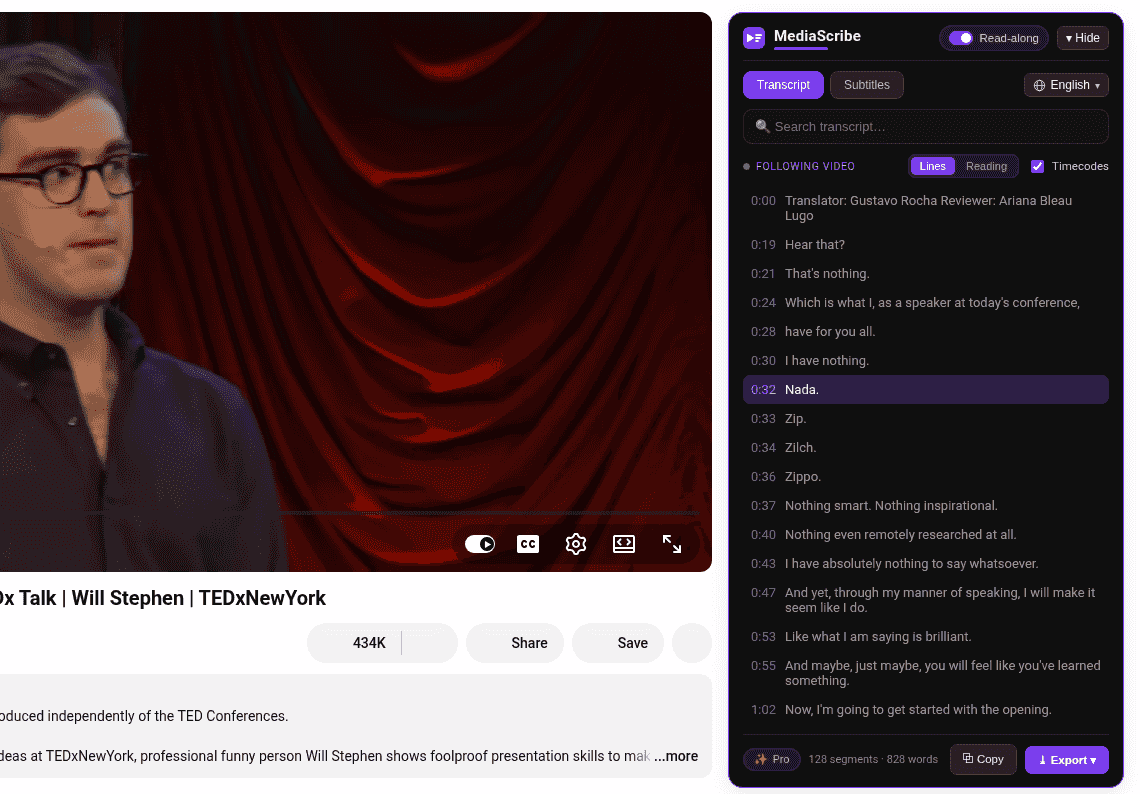Select the Lines view mode
Viewport: 1140px width, 794px height.
932,167
